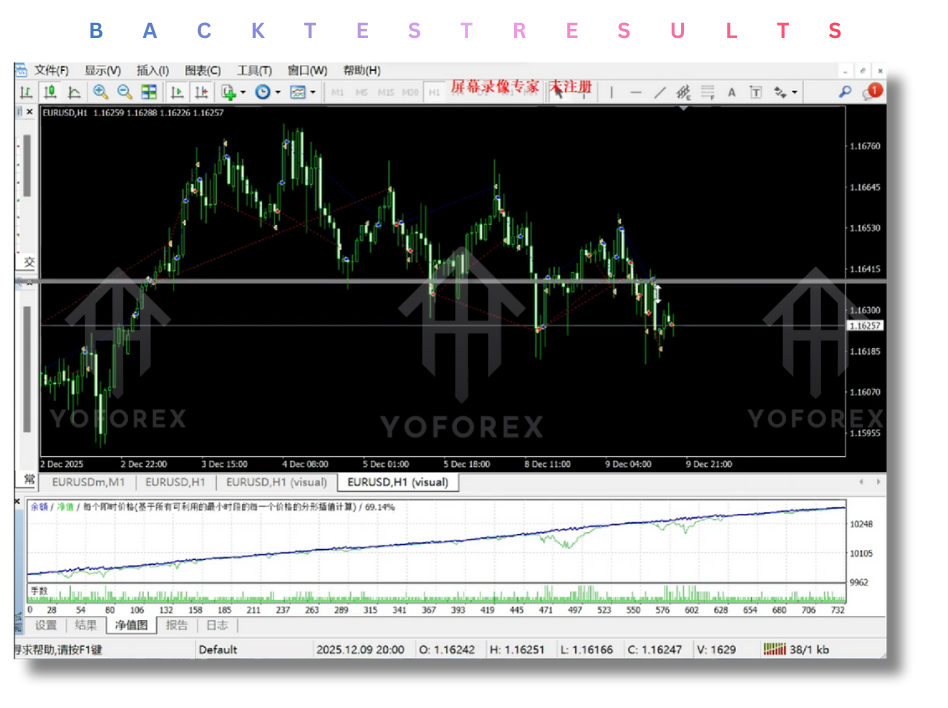Switch chart to candlestick display
Viewport: 948px width, 708px height.
point(51,91)
